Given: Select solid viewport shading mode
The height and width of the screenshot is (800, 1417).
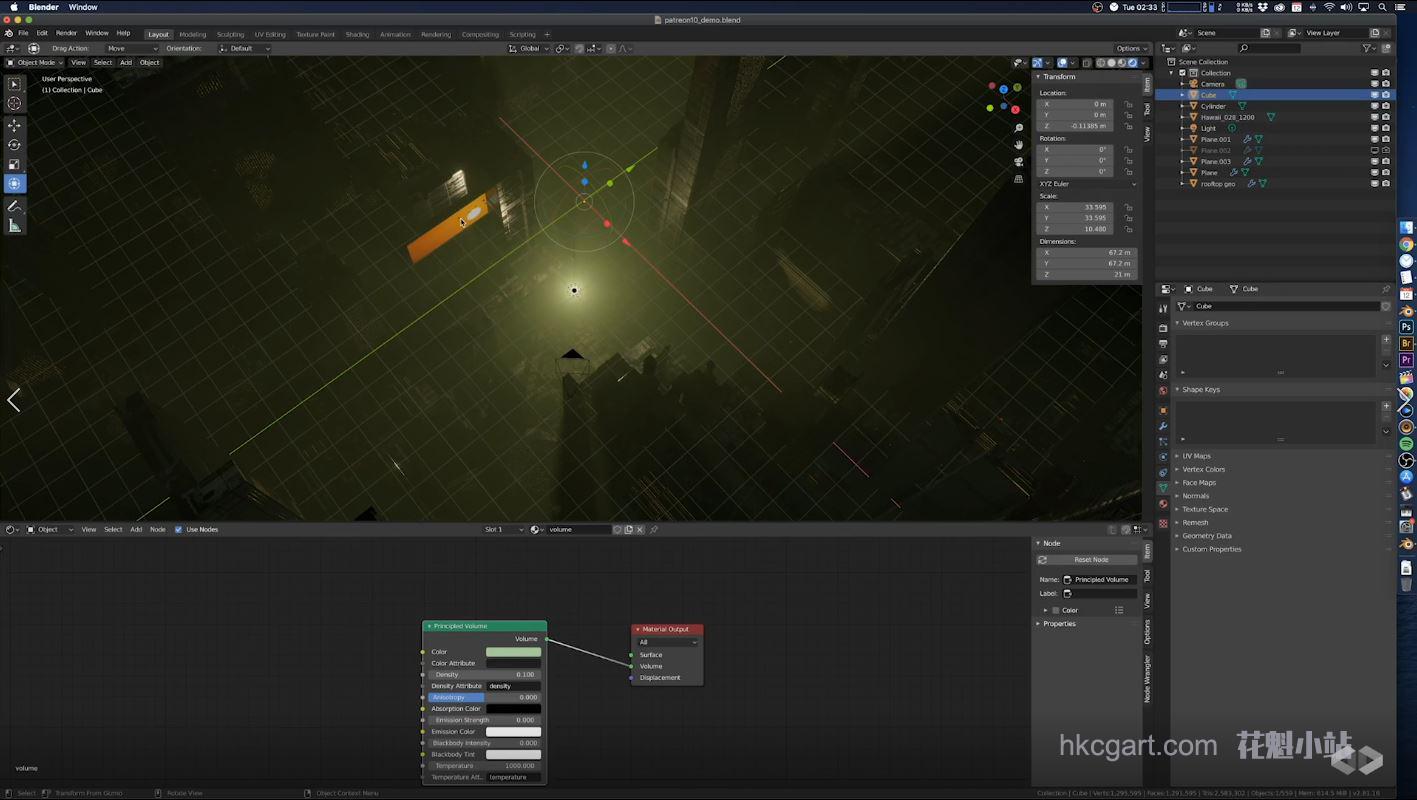Looking at the screenshot, I should pos(1111,62).
